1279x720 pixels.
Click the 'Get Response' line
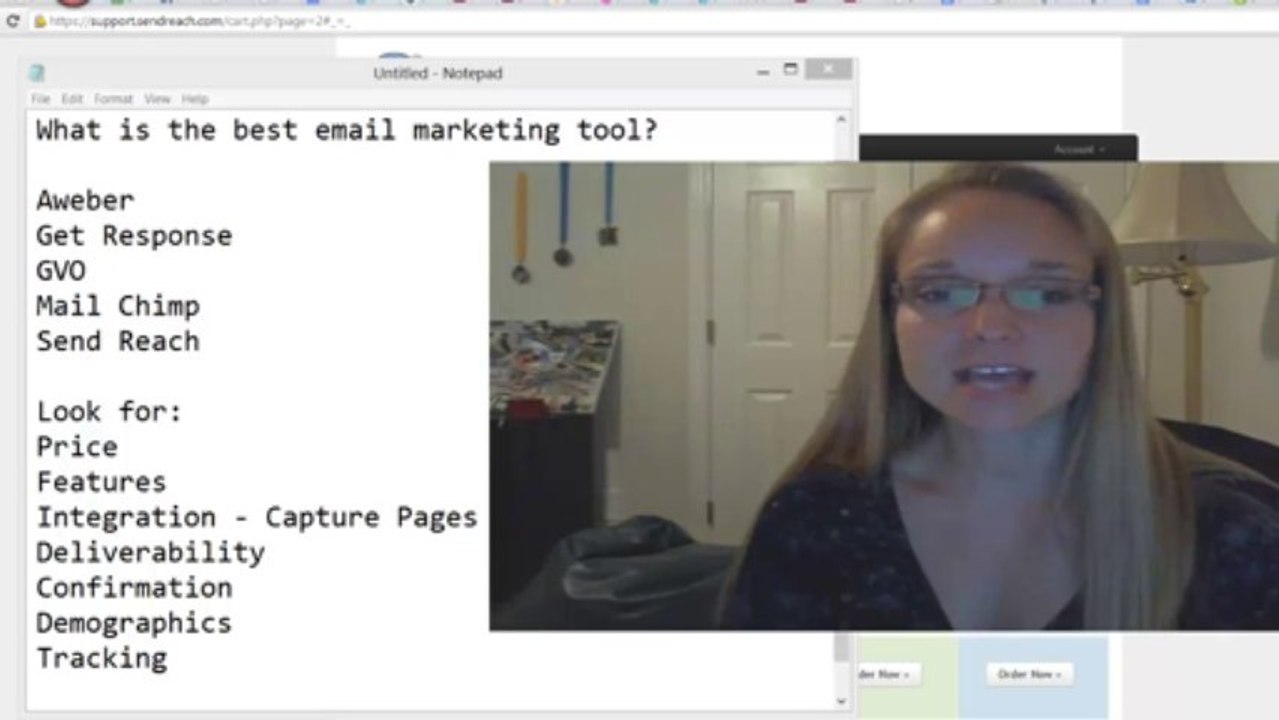tap(134, 236)
